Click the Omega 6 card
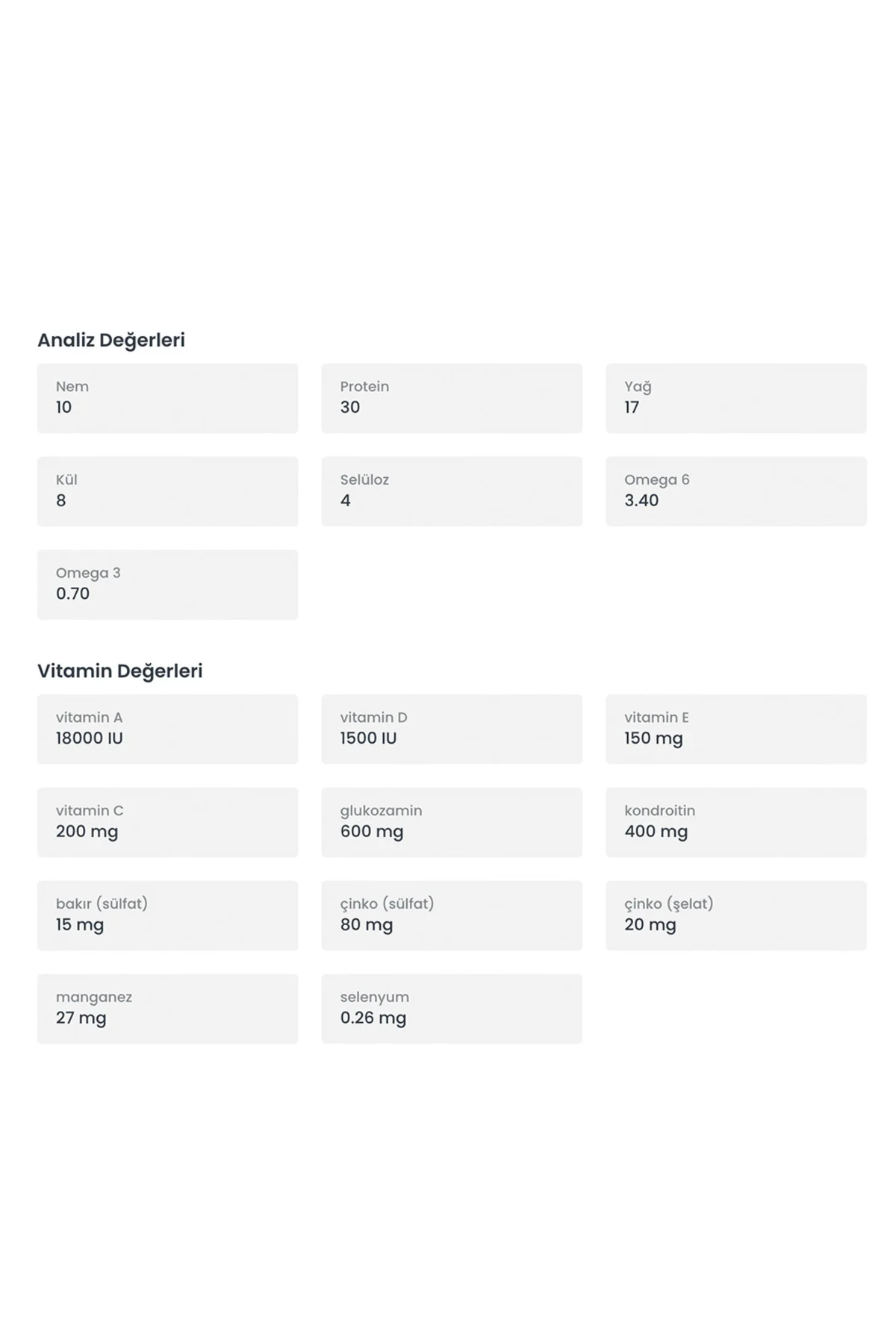Viewport: 896px width, 1344px height. coord(736,491)
